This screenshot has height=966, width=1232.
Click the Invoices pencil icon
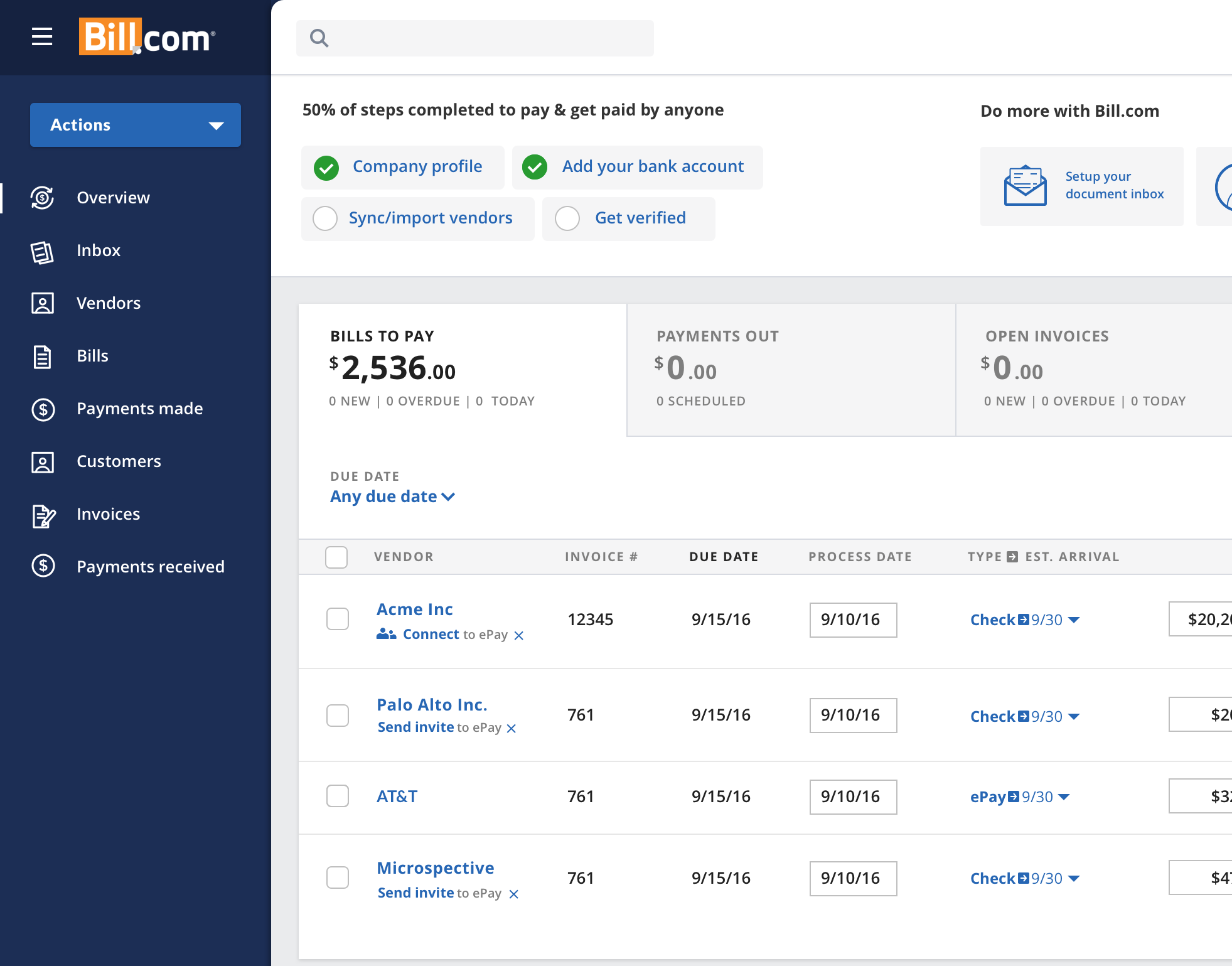click(43, 515)
